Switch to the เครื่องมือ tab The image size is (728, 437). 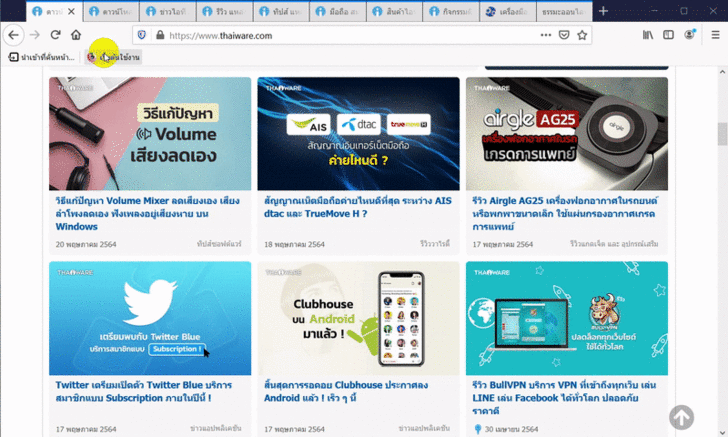click(508, 12)
